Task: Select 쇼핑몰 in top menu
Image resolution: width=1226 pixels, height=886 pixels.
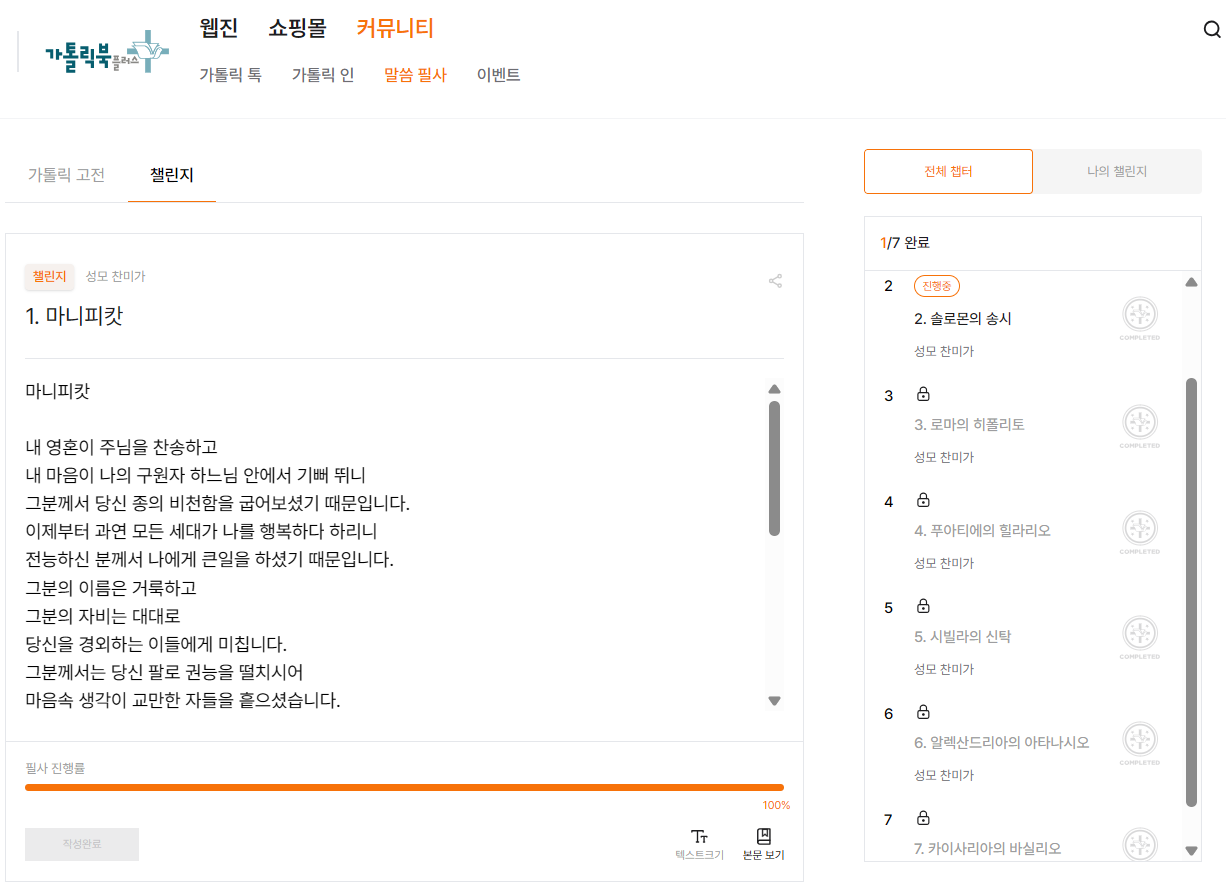Action: [x=297, y=28]
